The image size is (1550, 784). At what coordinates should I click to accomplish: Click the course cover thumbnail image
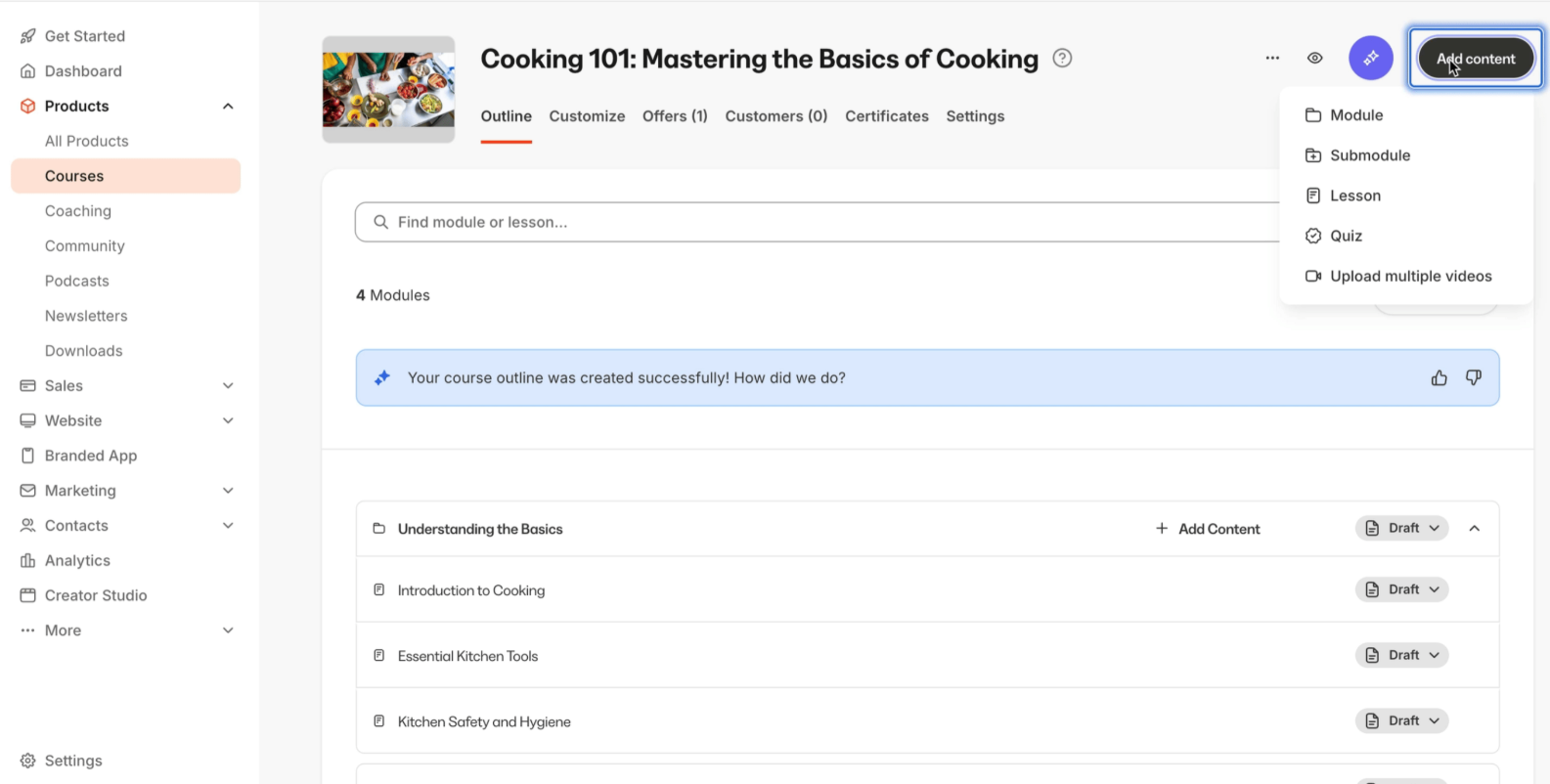click(388, 90)
